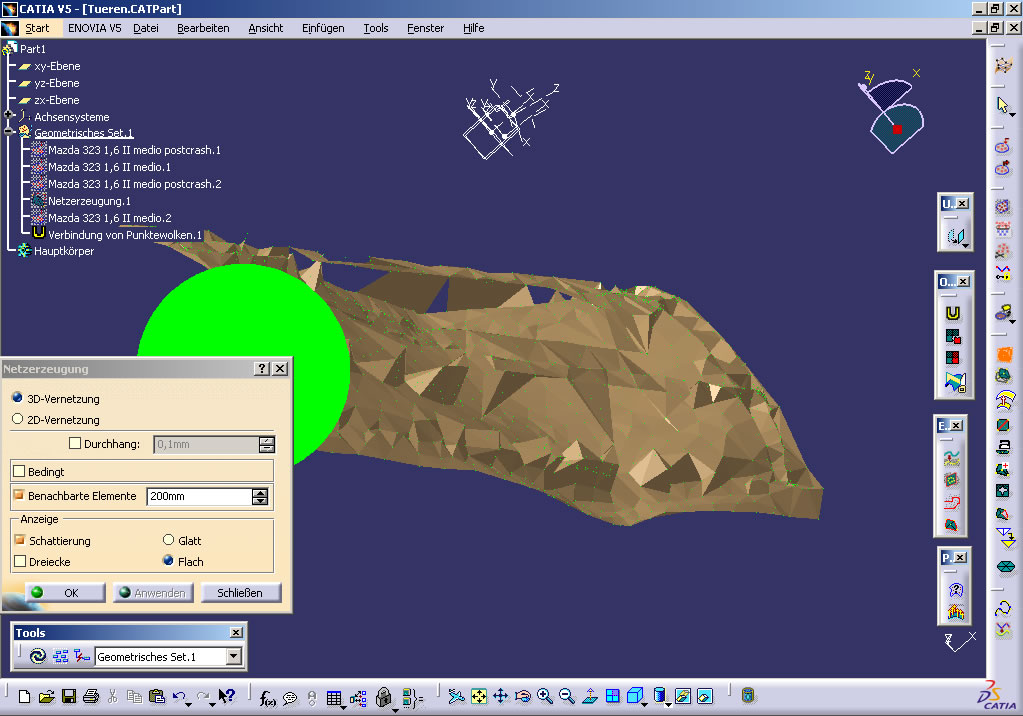The width and height of the screenshot is (1023, 716).
Task: Select the 3D-Vernetzung radio button
Action: click(x=18, y=397)
